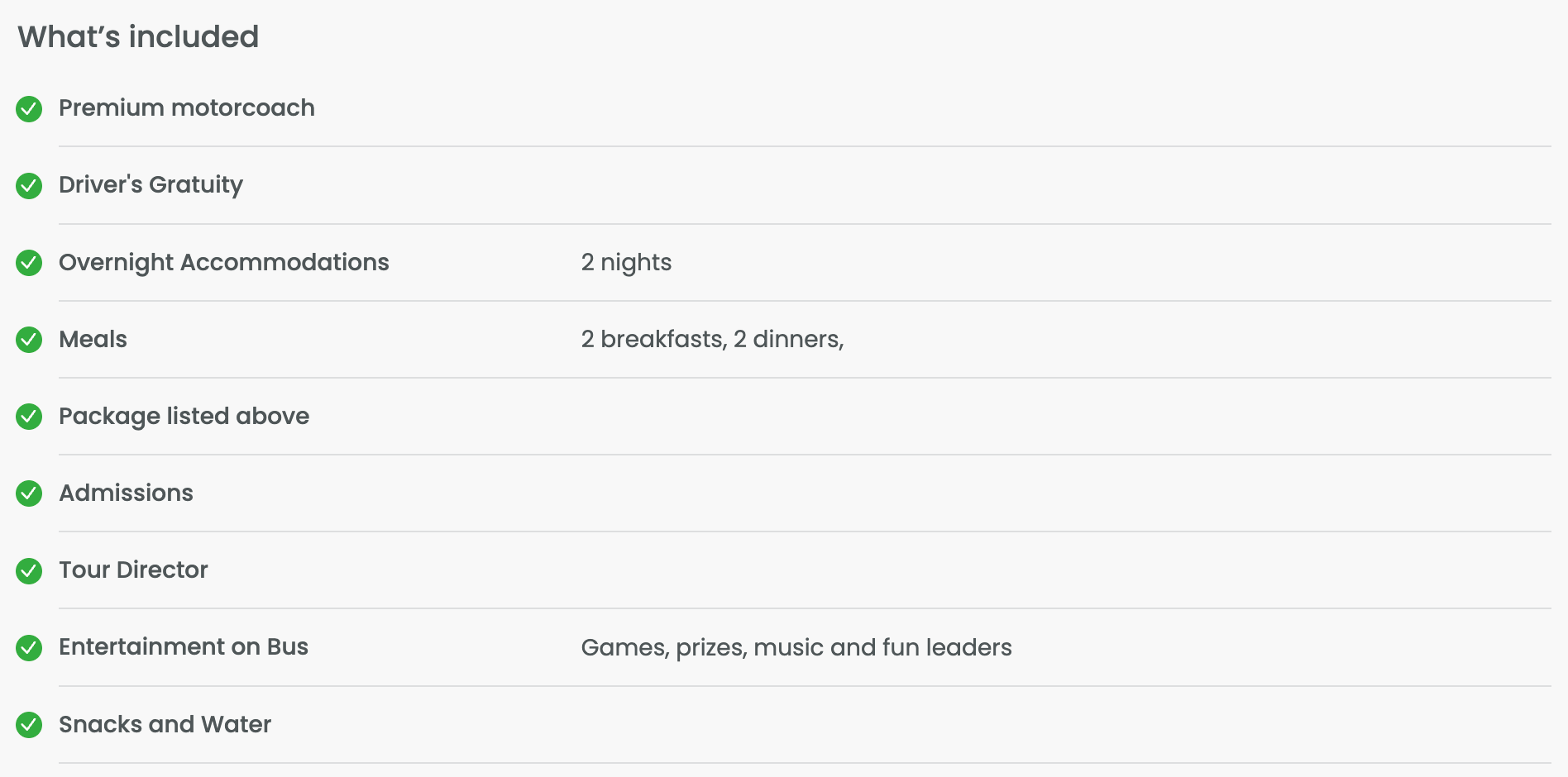Viewport: 1568px width, 777px height.
Task: Click the green check beside Overnight Accommodations
Action: [29, 263]
